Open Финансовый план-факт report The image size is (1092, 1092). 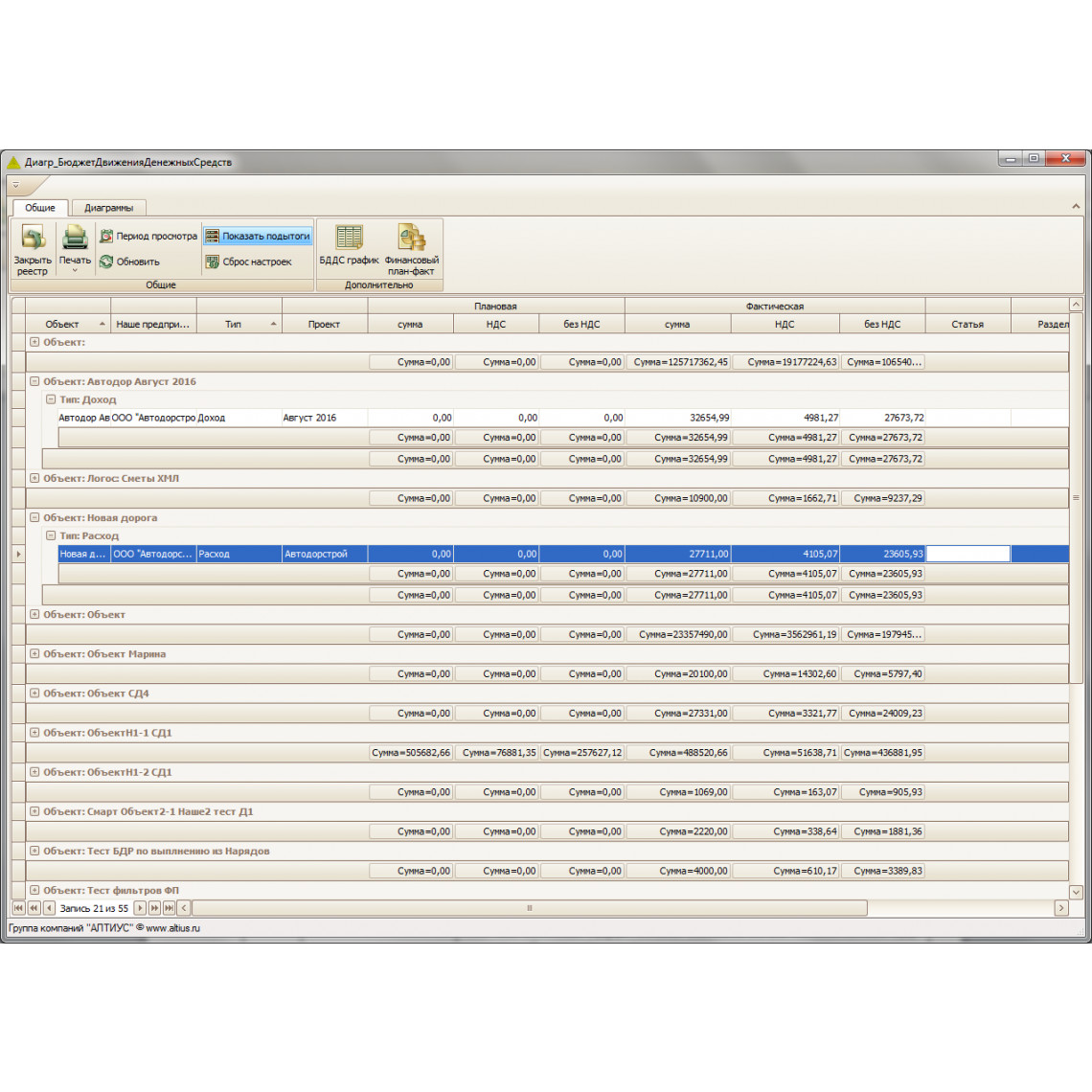click(x=412, y=238)
